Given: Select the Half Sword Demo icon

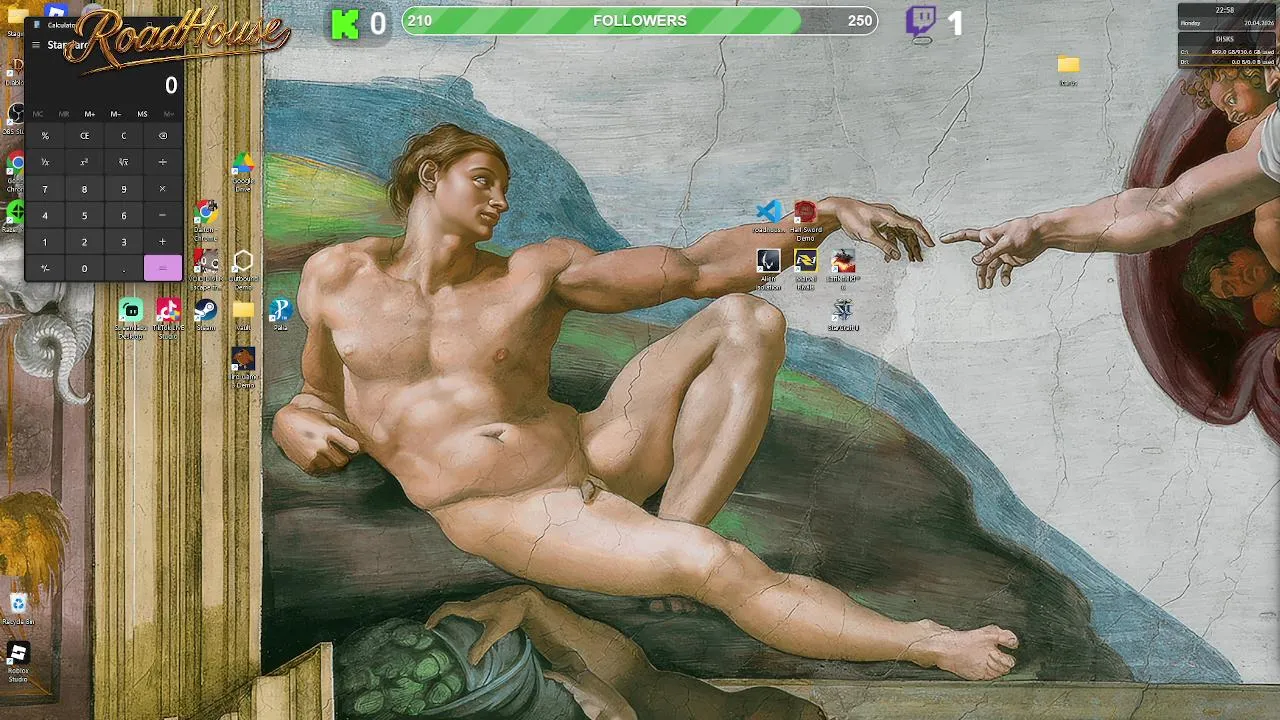Looking at the screenshot, I should click(x=805, y=220).
